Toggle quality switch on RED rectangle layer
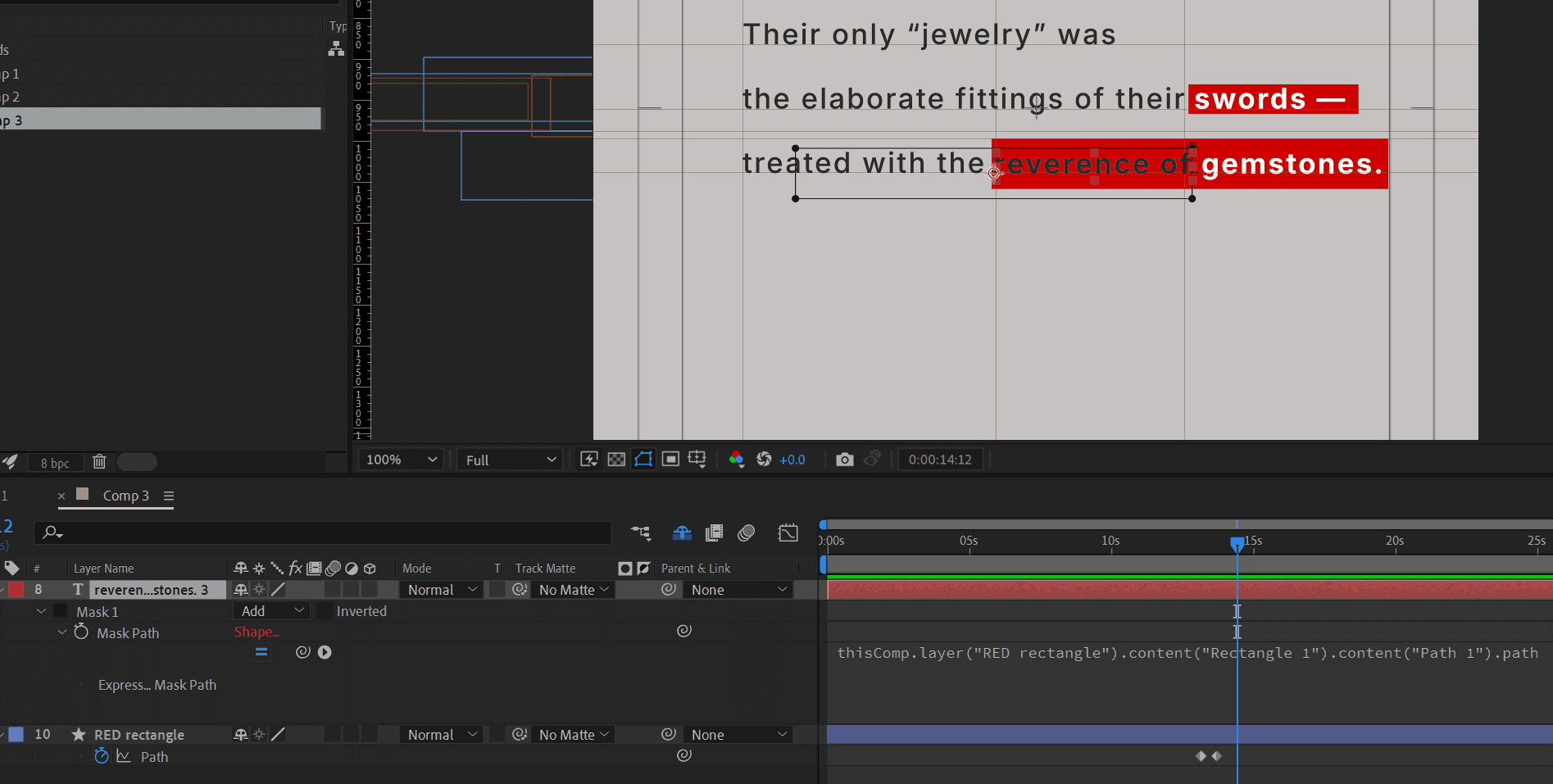Viewport: 1553px width, 784px height. coord(278,735)
